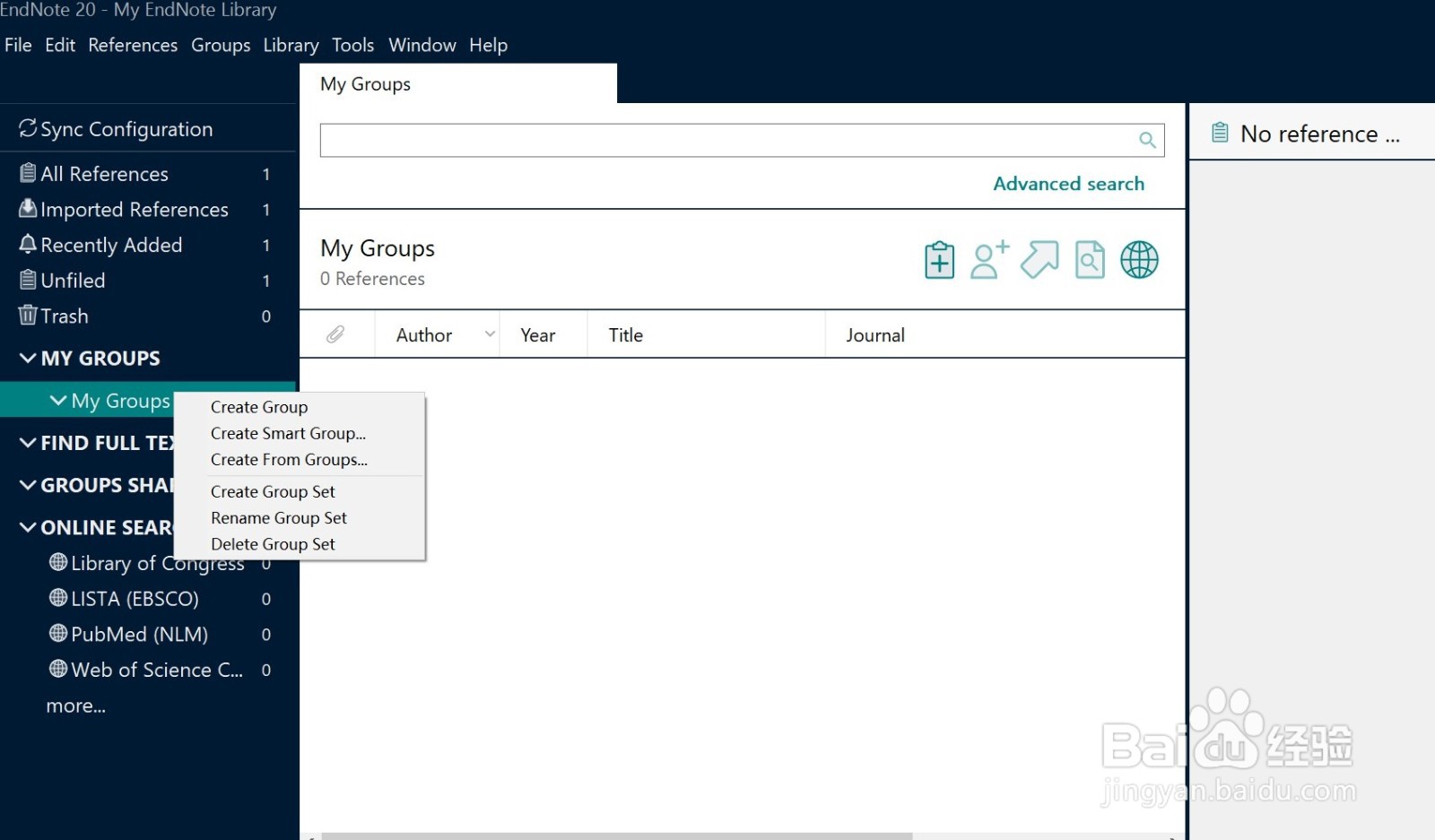The width and height of the screenshot is (1435, 840).
Task: Click the magnifier icon in search box
Action: tap(1147, 140)
